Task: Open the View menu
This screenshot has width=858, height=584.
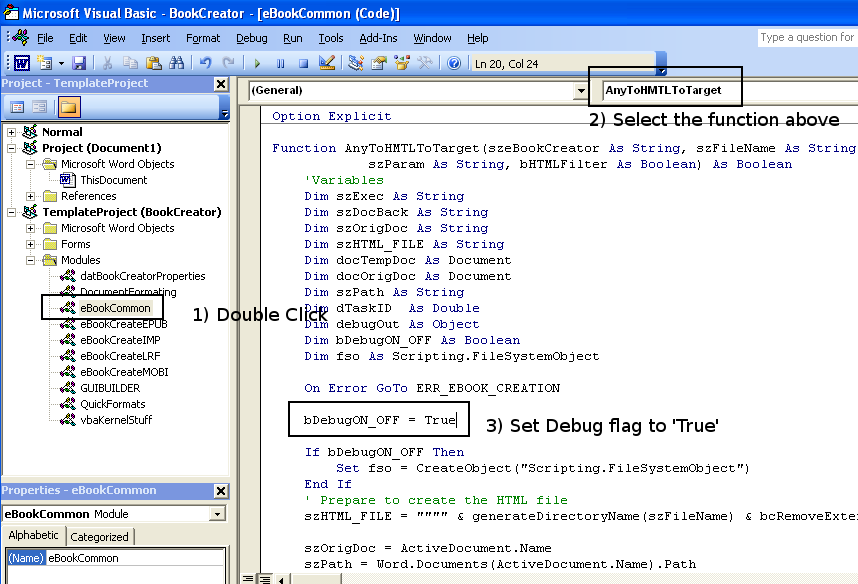Action: tap(114, 38)
